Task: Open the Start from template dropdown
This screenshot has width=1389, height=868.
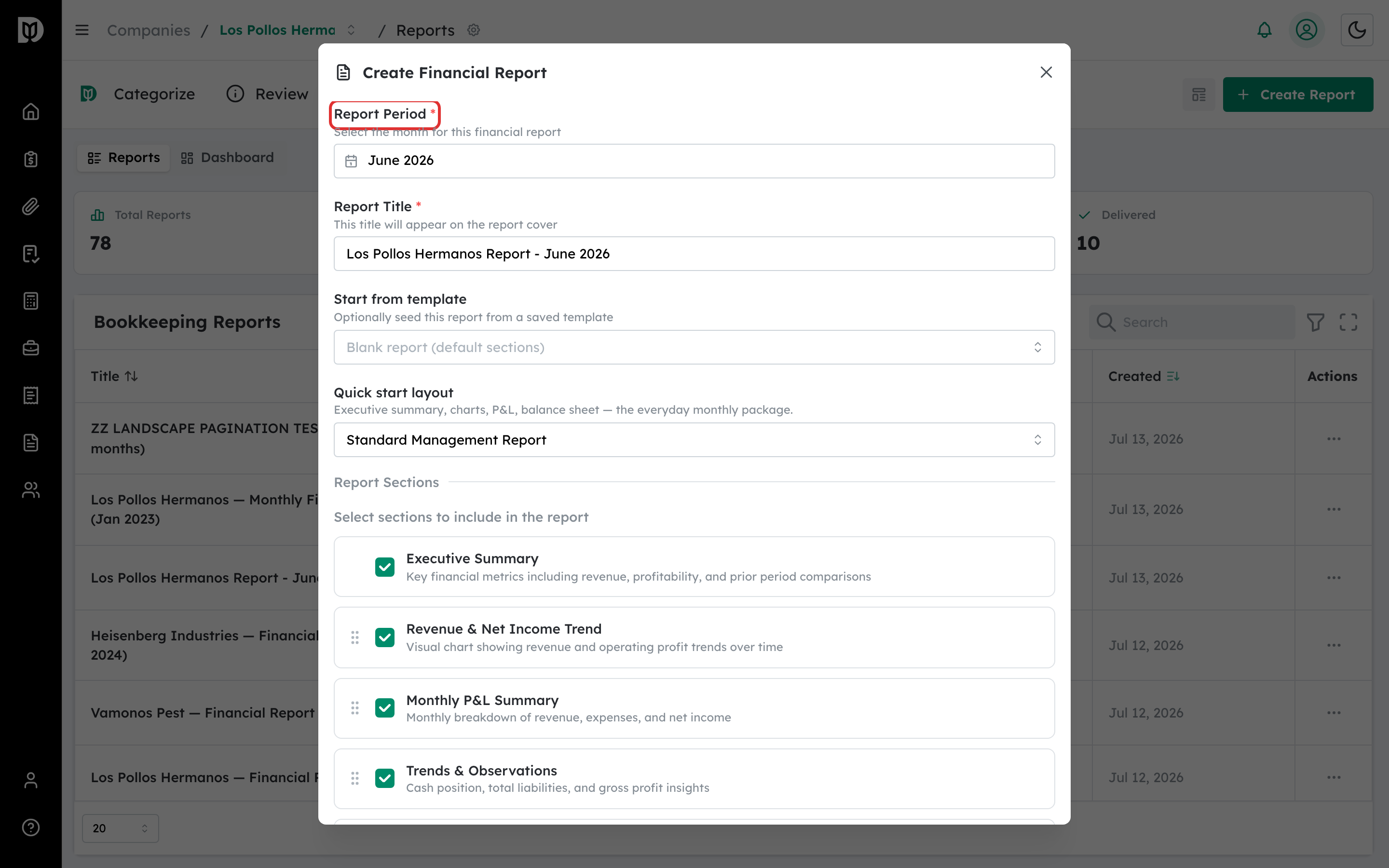Action: [694, 347]
